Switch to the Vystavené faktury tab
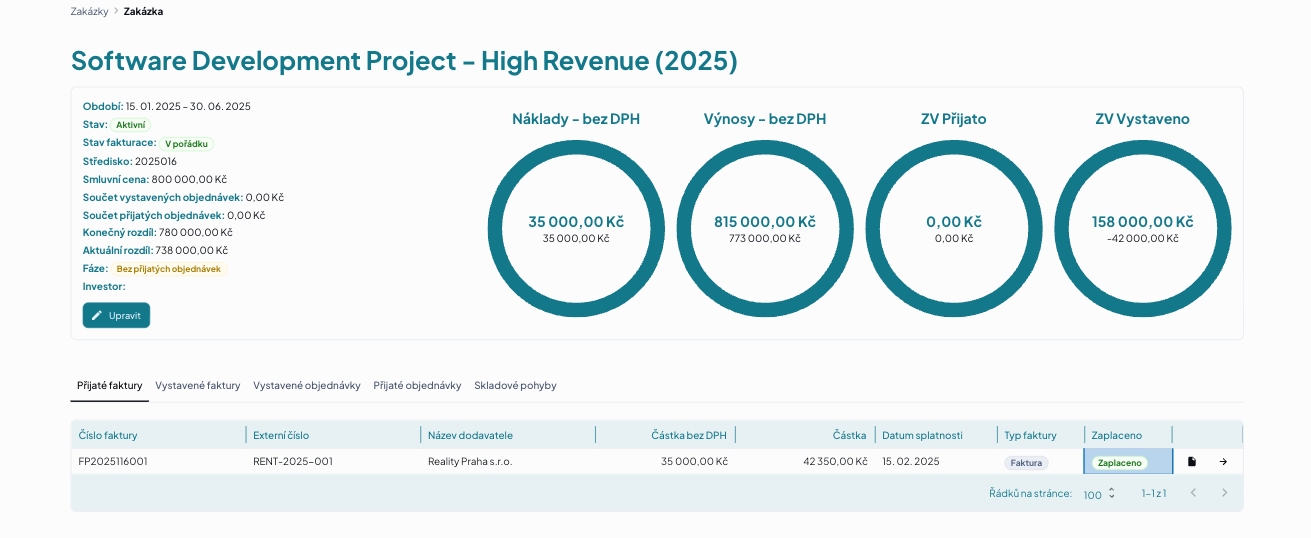The width and height of the screenshot is (1311, 538). (x=198, y=385)
